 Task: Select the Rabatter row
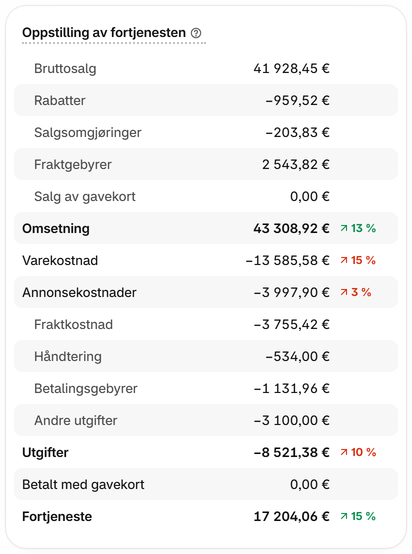click(x=206, y=100)
